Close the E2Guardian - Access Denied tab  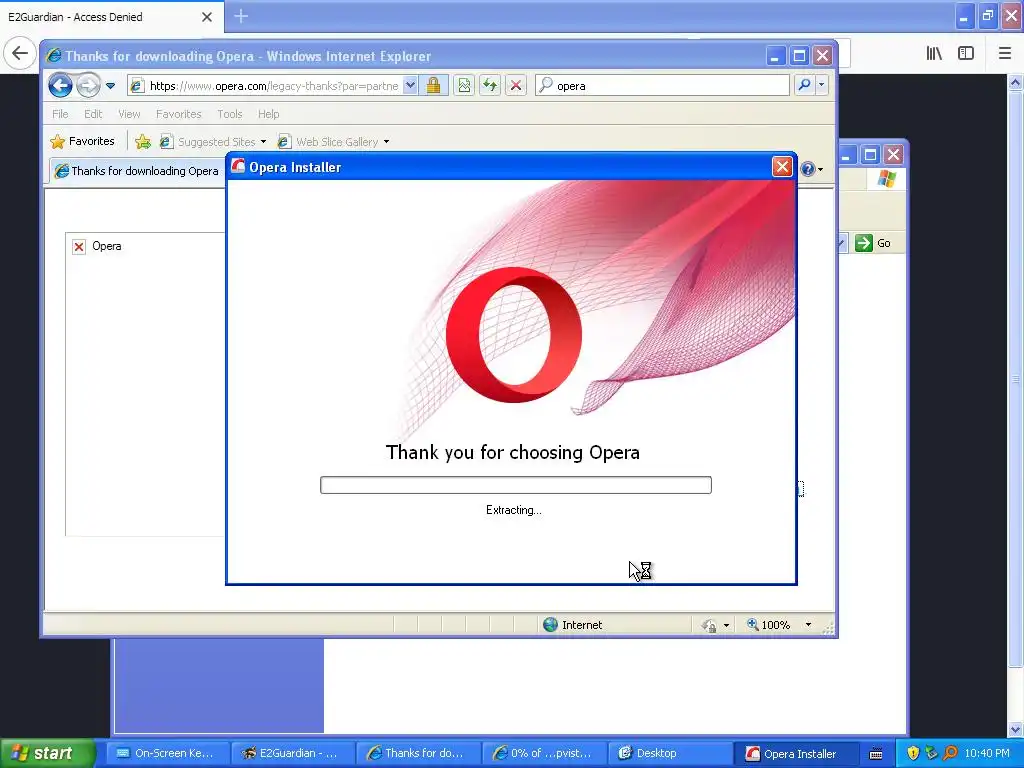[206, 17]
